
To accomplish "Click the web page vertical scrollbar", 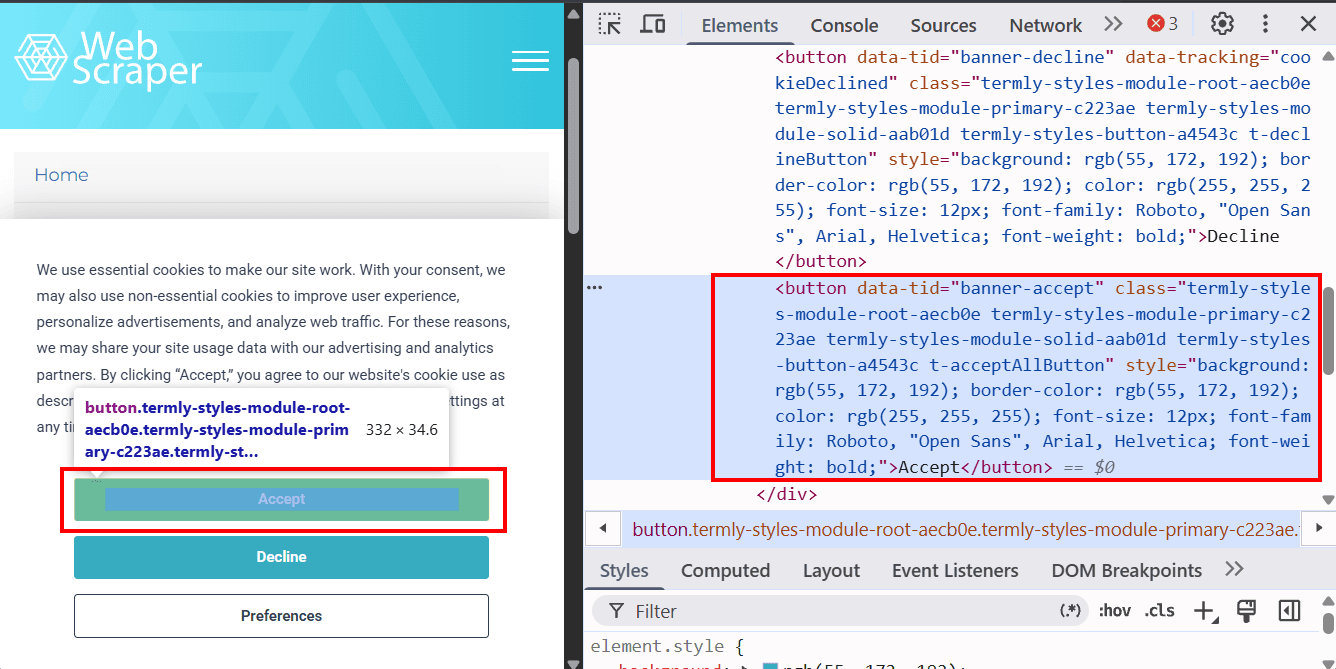I will [x=573, y=145].
